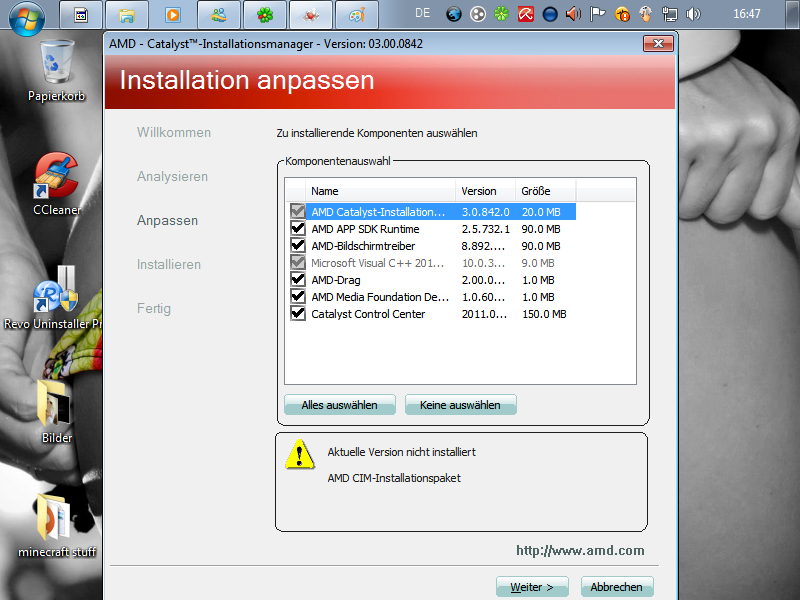Click the globe icon in system tray
This screenshot has width=800, height=600.
pyautogui.click(x=454, y=14)
